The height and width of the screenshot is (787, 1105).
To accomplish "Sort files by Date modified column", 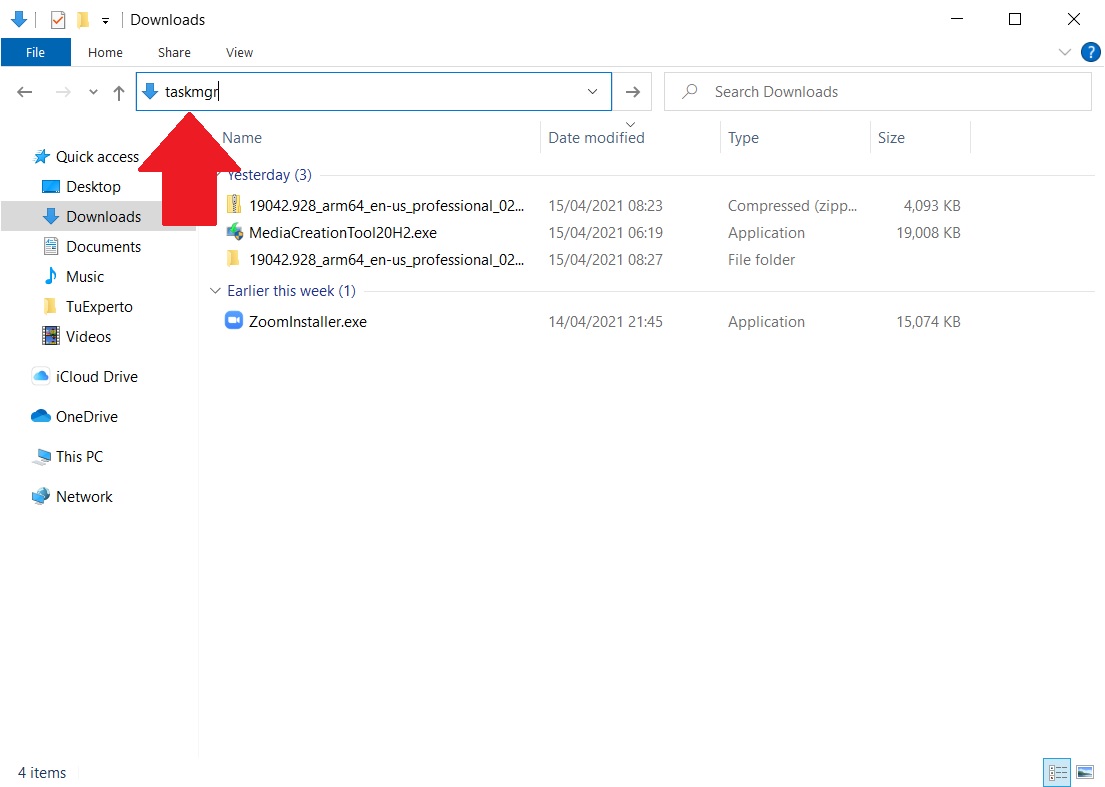I will tap(596, 138).
